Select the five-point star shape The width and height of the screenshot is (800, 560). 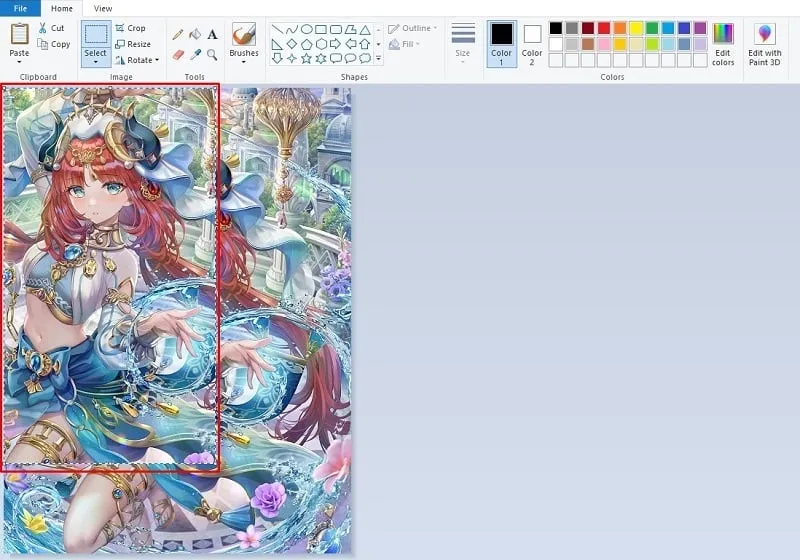point(306,58)
